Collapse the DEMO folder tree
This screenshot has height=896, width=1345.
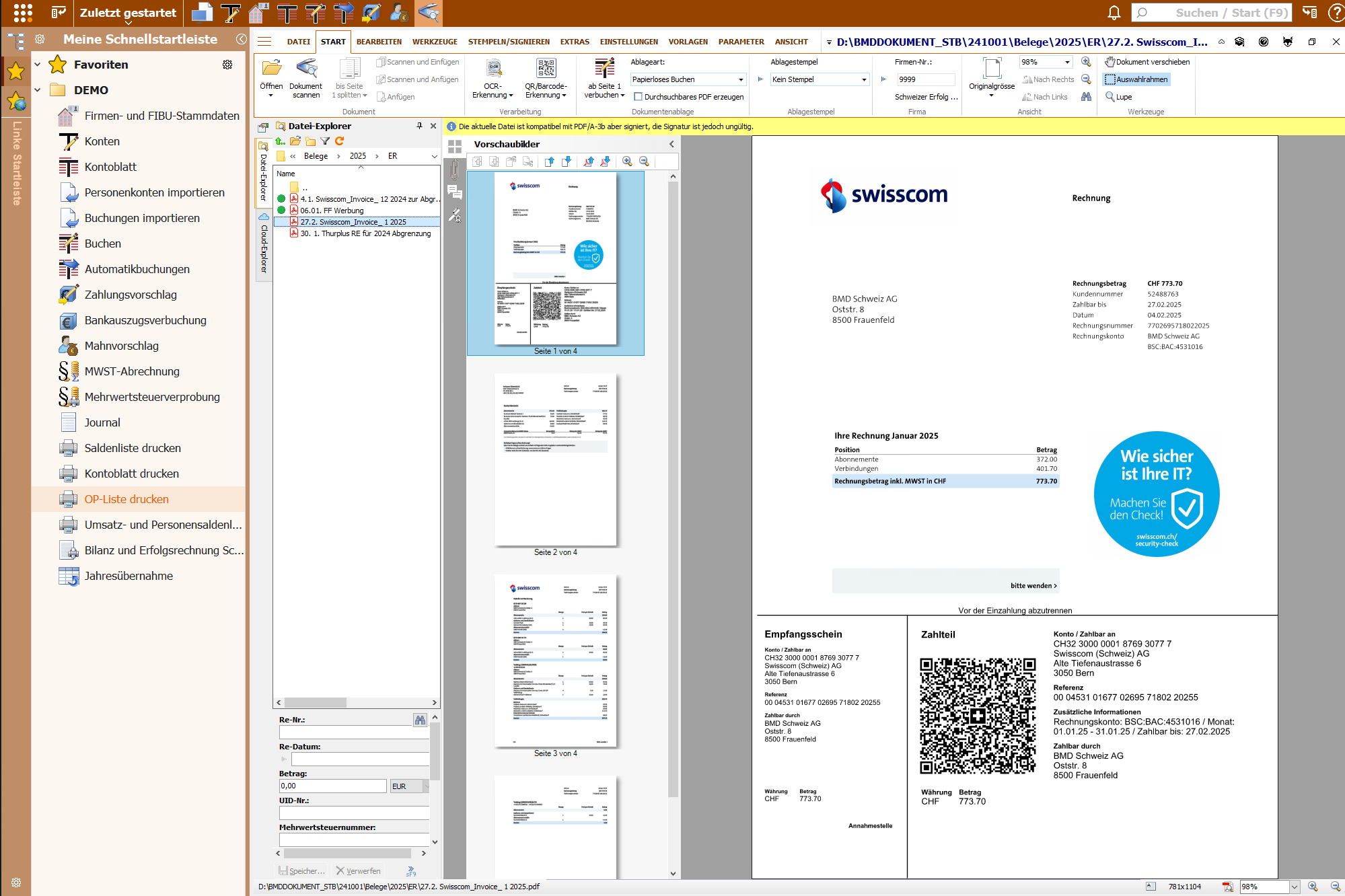(x=38, y=90)
